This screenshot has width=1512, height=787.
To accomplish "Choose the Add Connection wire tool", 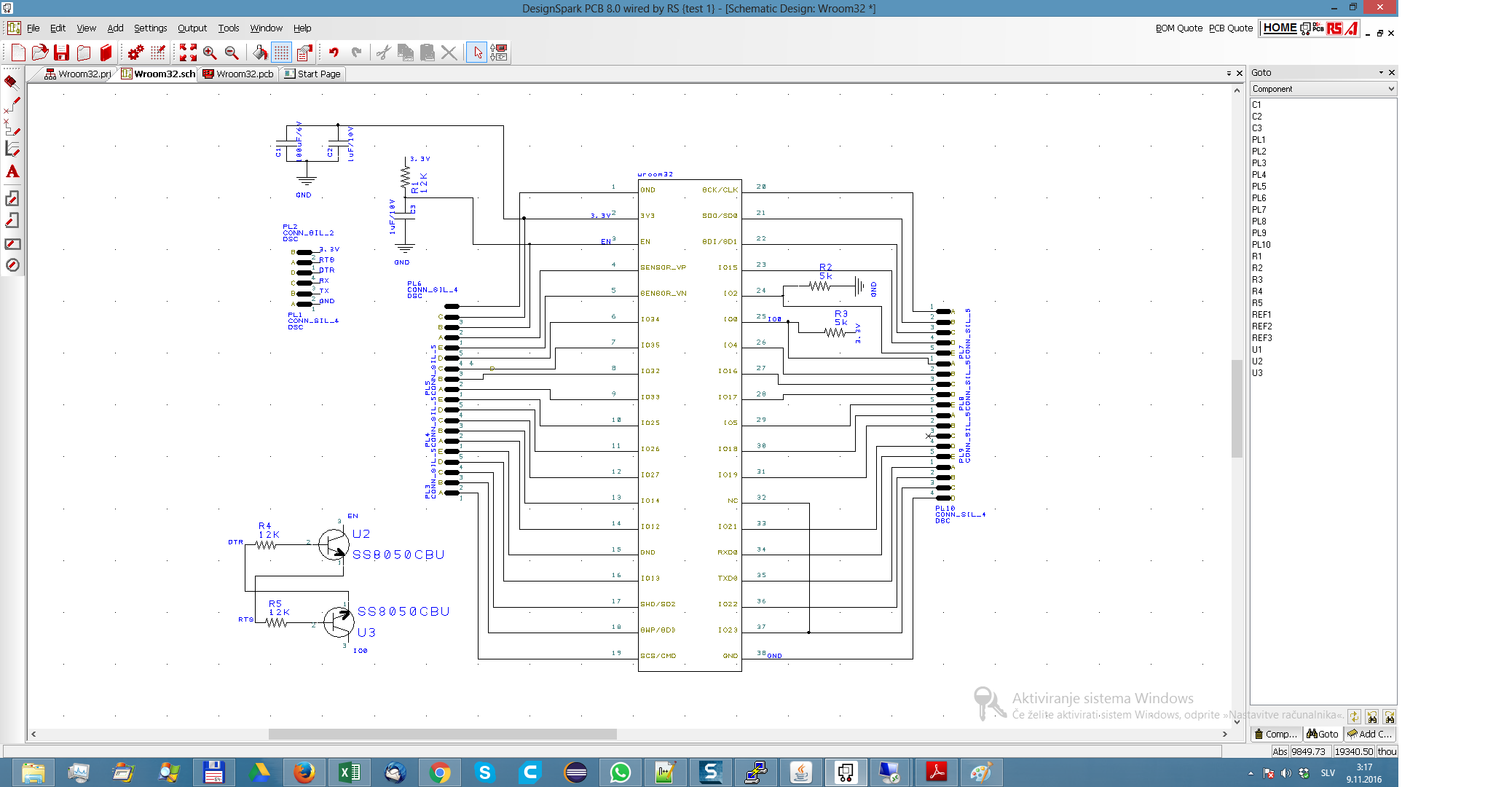I will click(x=12, y=105).
